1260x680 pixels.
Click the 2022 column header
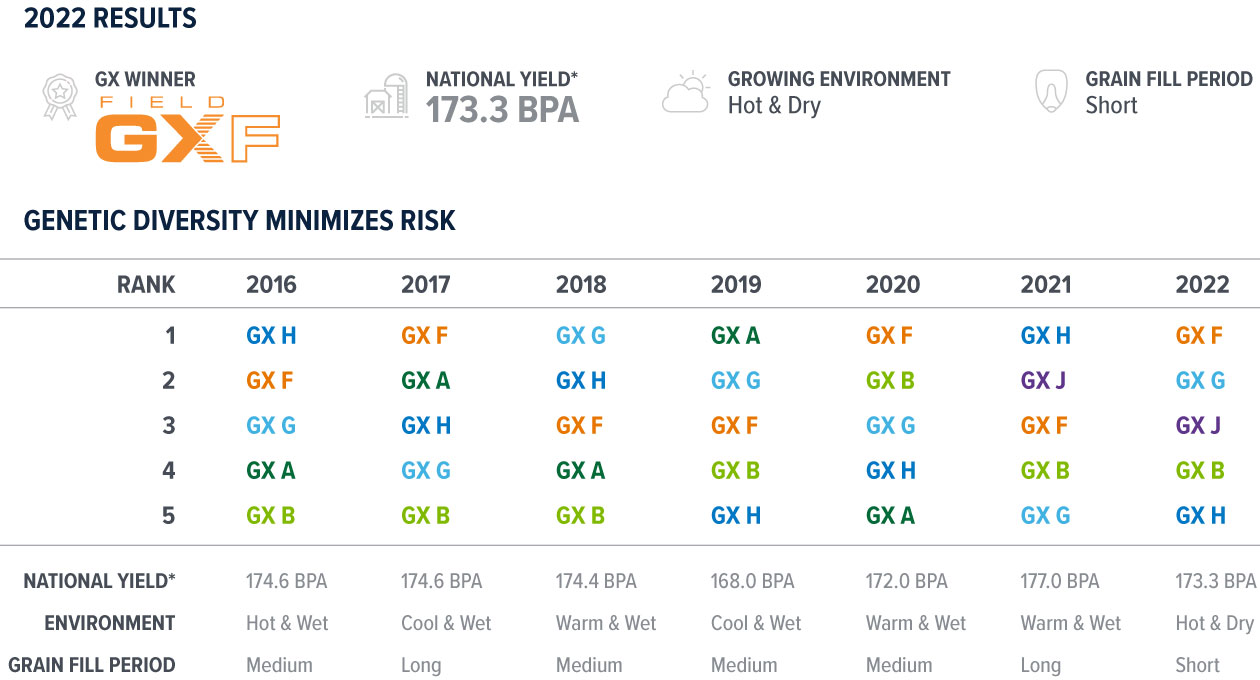coord(1202,284)
